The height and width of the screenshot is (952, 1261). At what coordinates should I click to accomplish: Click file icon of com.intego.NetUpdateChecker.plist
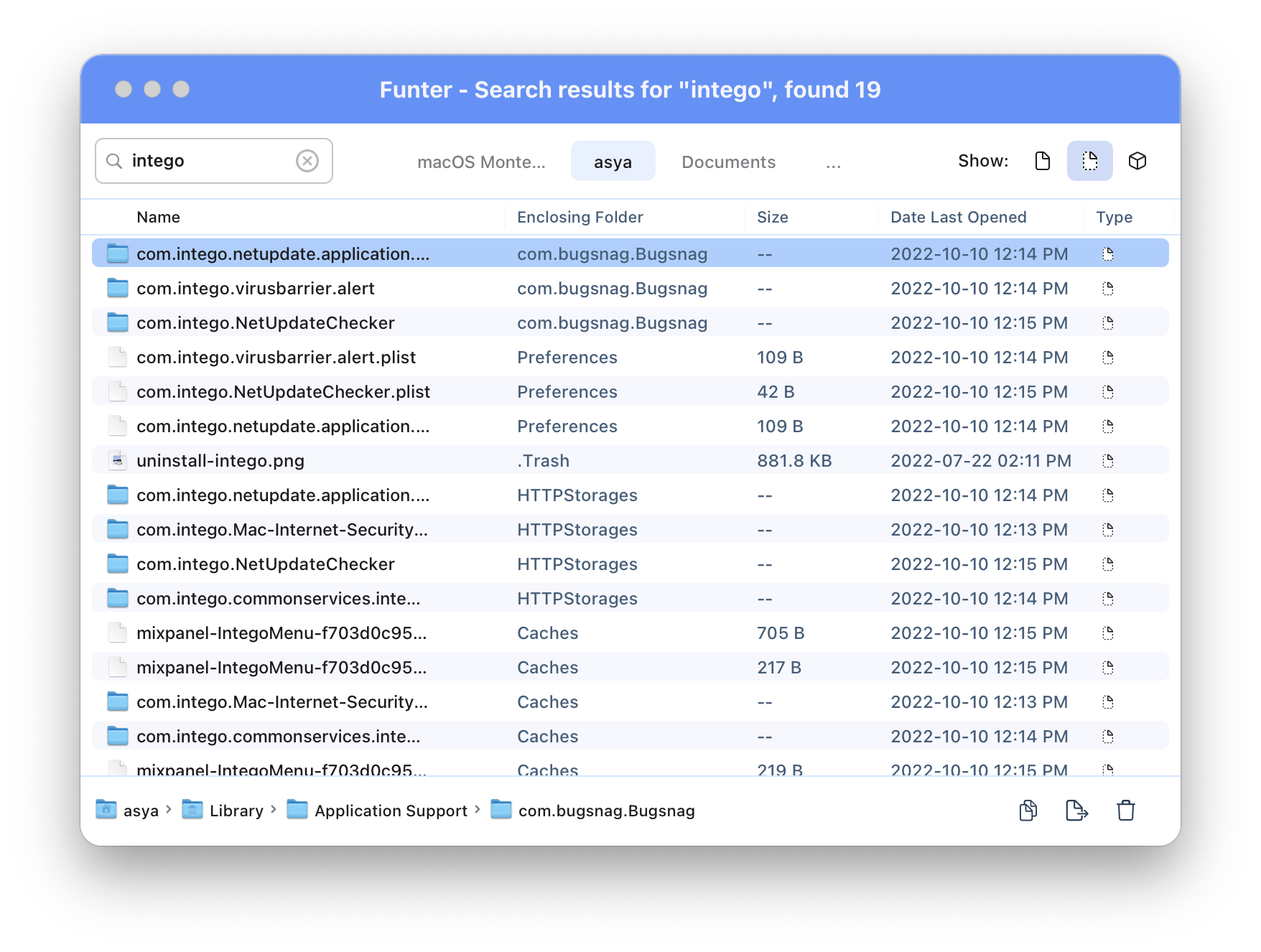pos(118,391)
